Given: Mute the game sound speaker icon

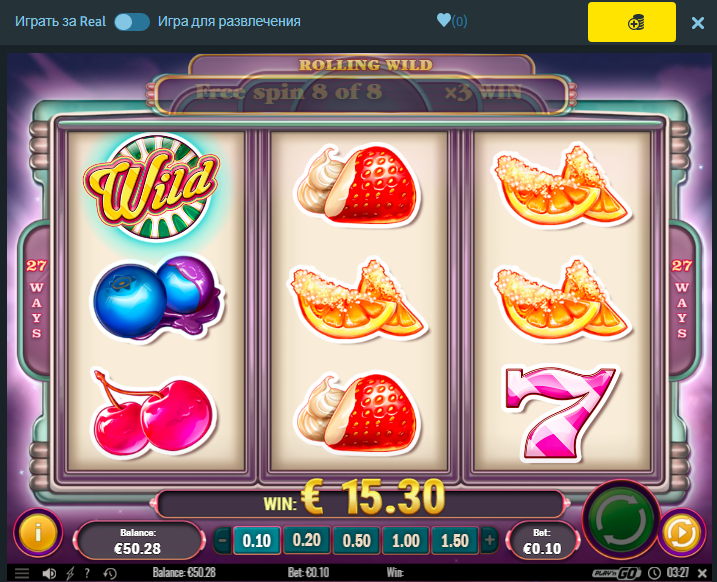Looking at the screenshot, I should tap(49, 573).
